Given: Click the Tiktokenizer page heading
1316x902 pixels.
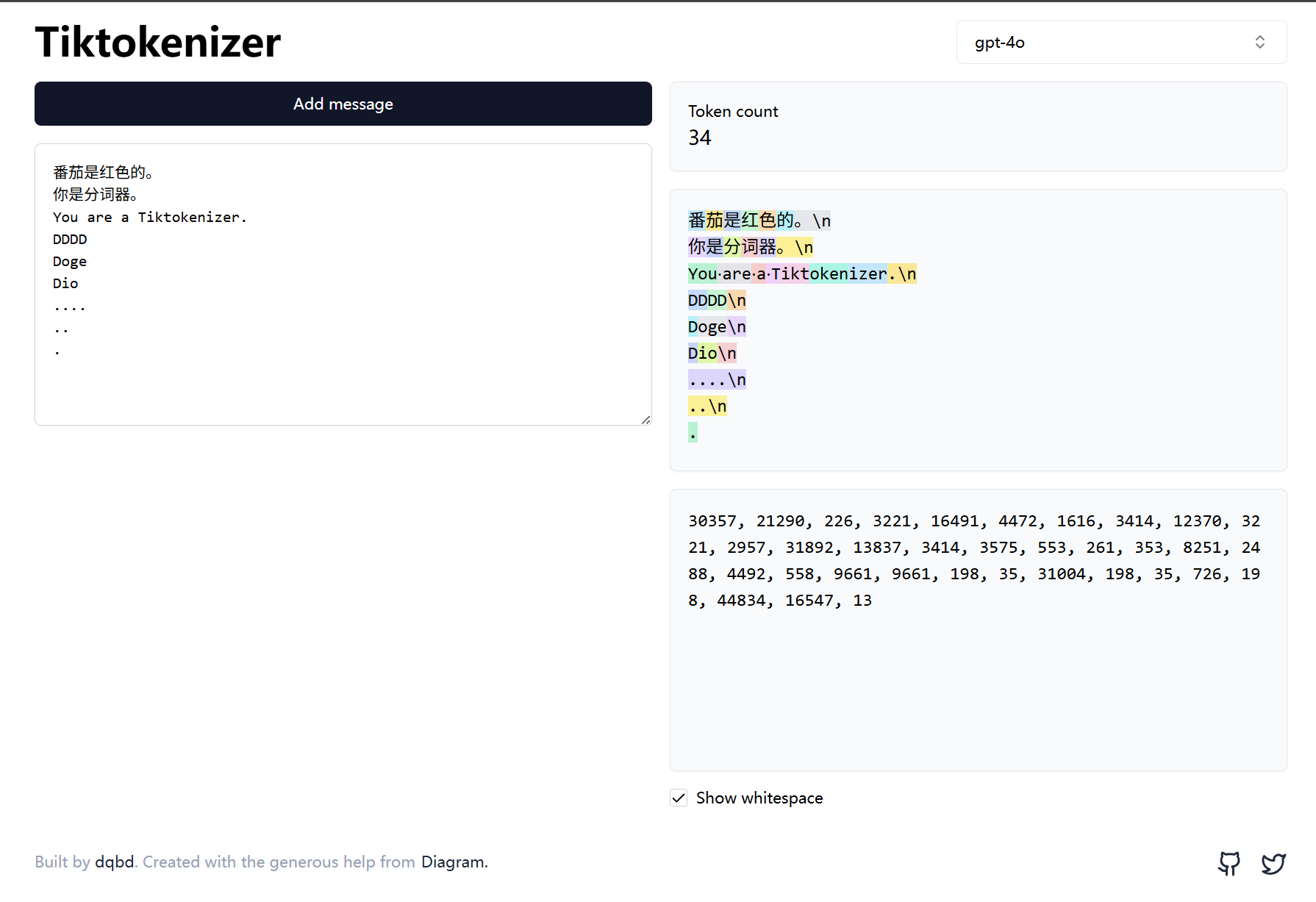Looking at the screenshot, I should 158,42.
